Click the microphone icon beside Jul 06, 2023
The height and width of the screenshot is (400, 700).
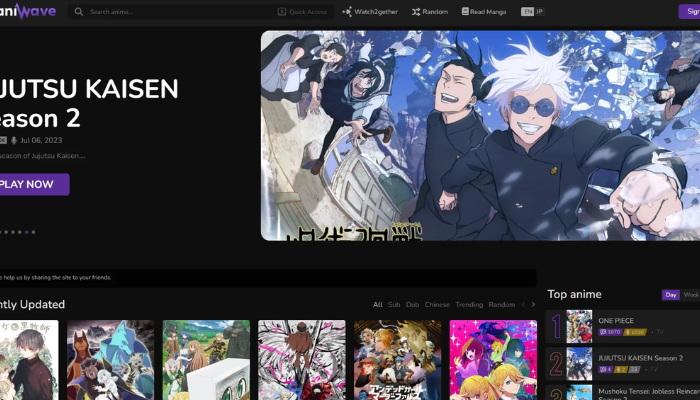[14, 140]
